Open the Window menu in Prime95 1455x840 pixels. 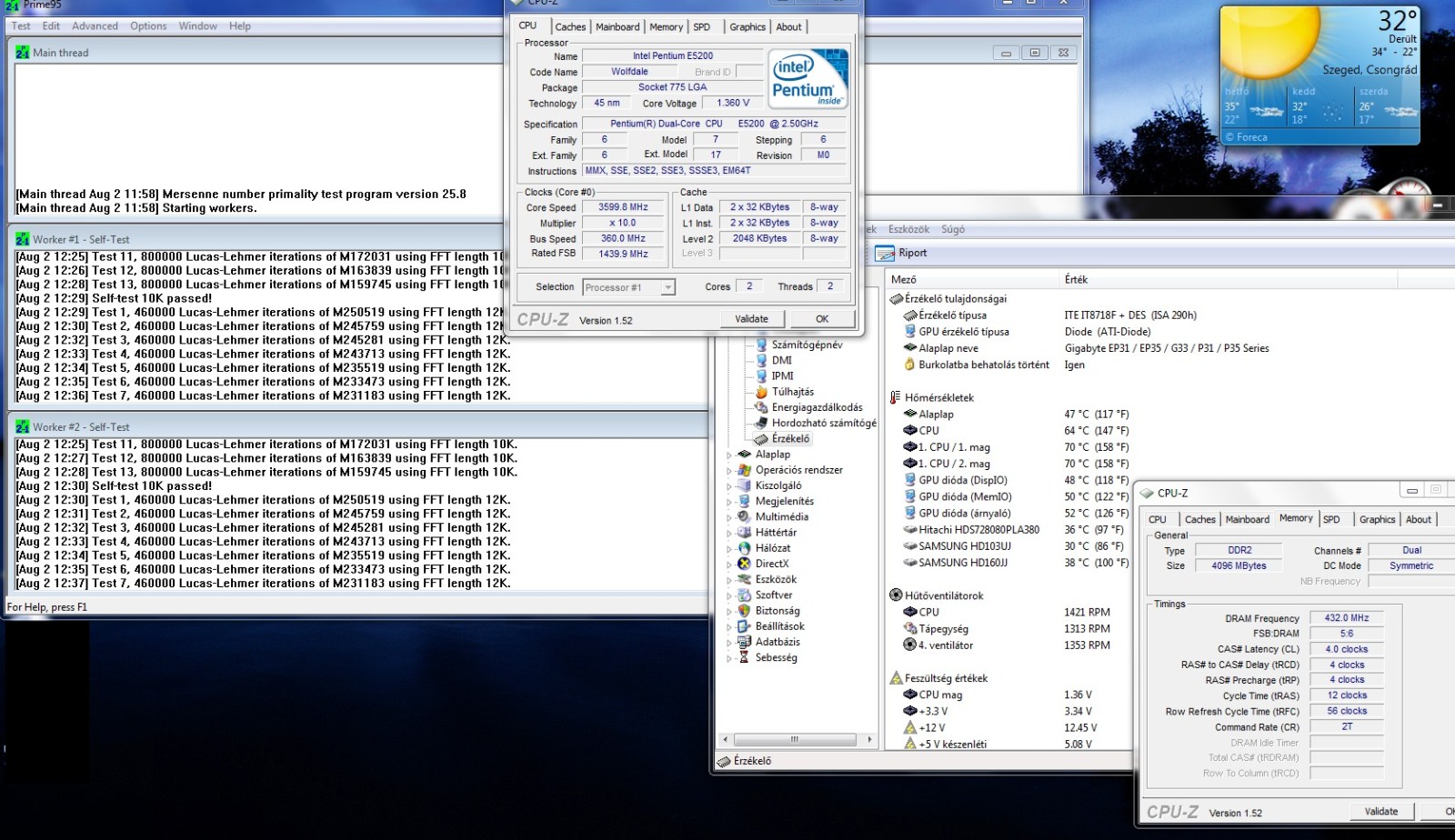pos(197,25)
